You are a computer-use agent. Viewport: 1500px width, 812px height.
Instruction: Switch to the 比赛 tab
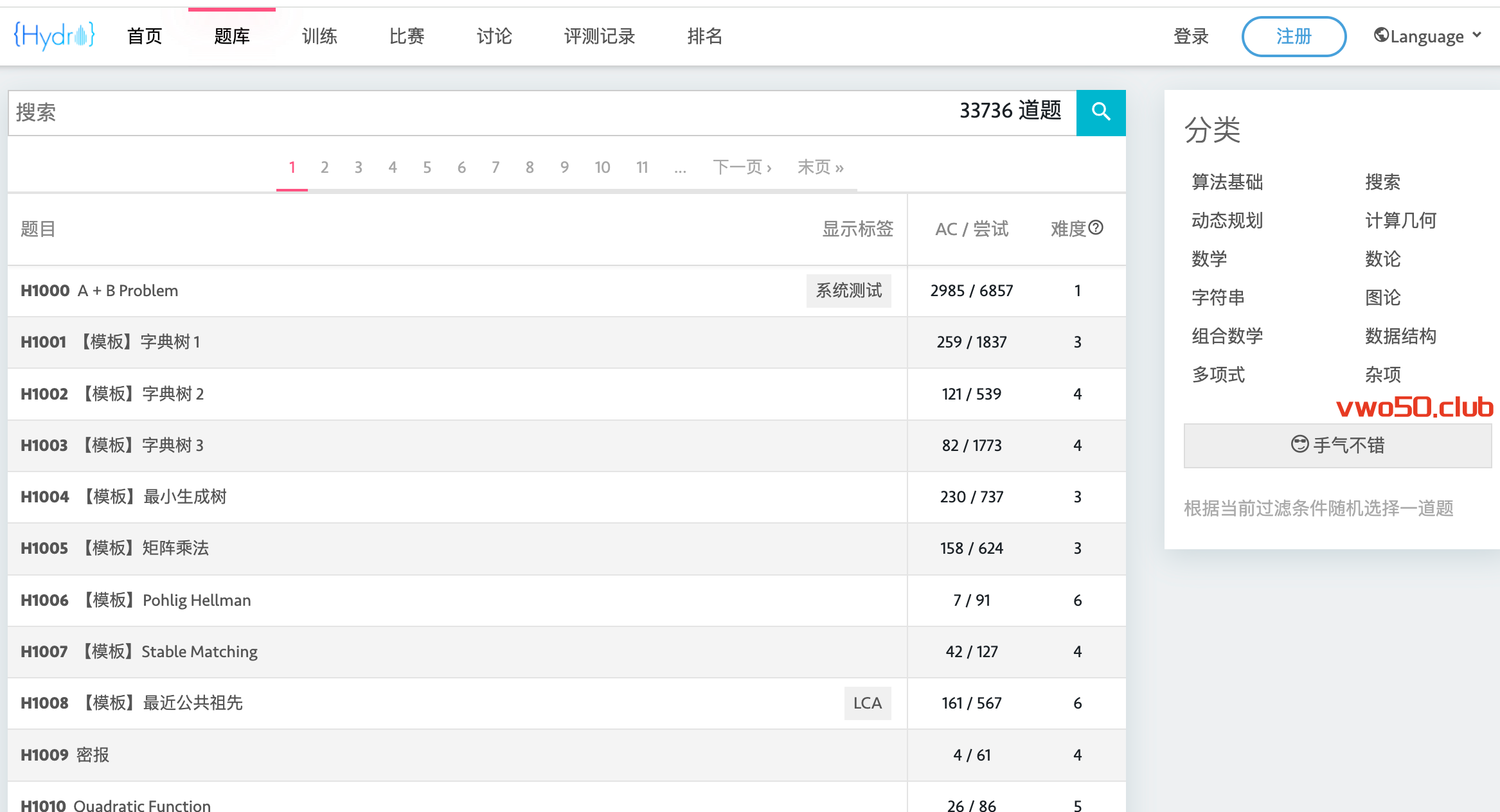tap(406, 36)
